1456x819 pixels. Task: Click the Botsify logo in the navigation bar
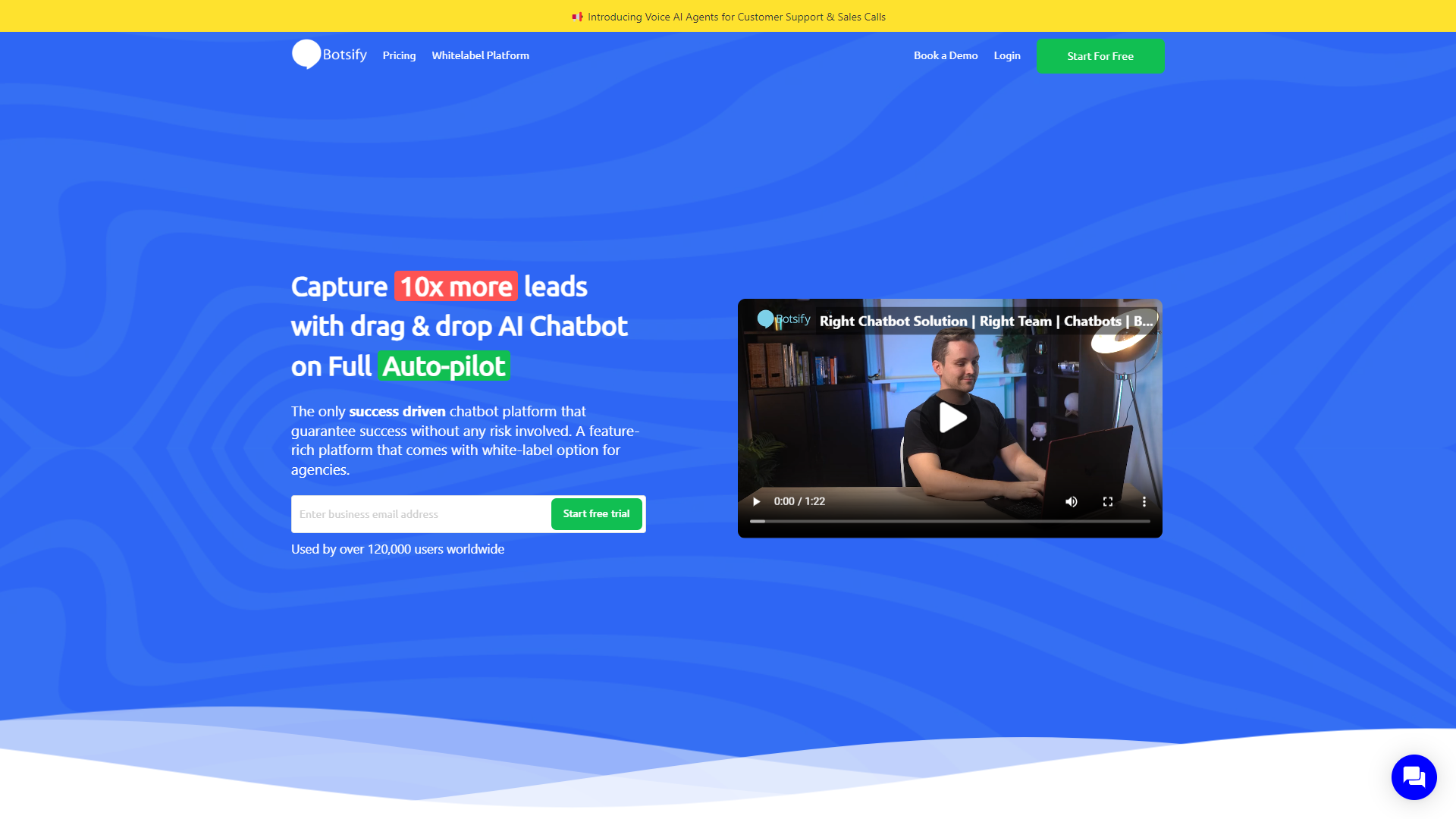point(329,55)
